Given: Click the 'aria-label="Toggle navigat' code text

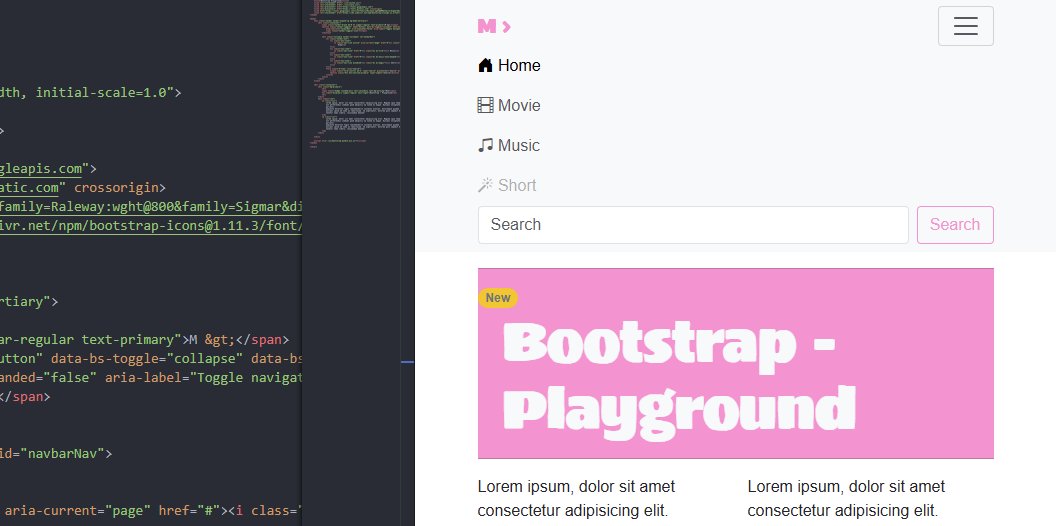Looking at the screenshot, I should 203,377.
